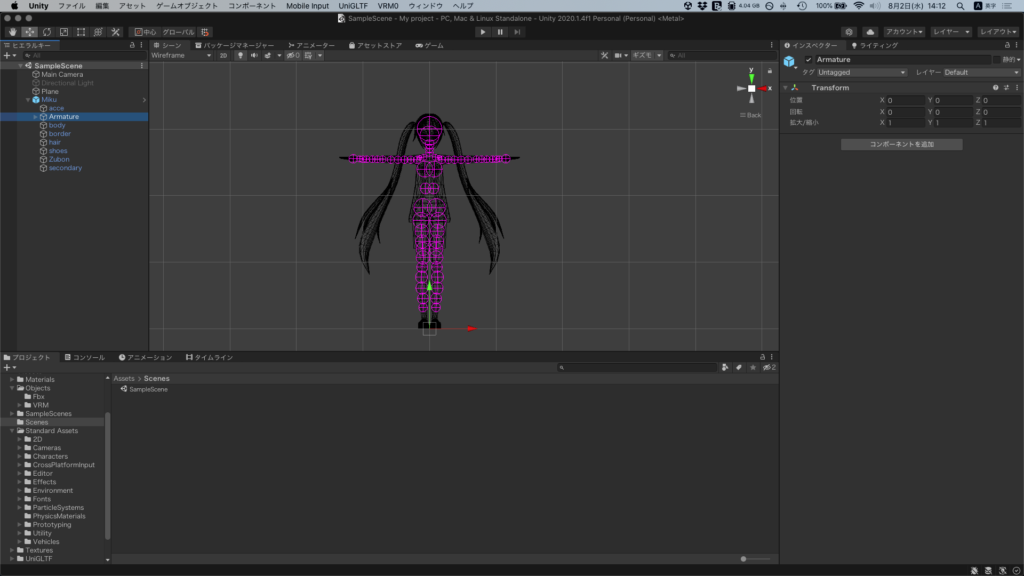Open the Untagged tag dropdown
The width and height of the screenshot is (1024, 576).
point(861,73)
